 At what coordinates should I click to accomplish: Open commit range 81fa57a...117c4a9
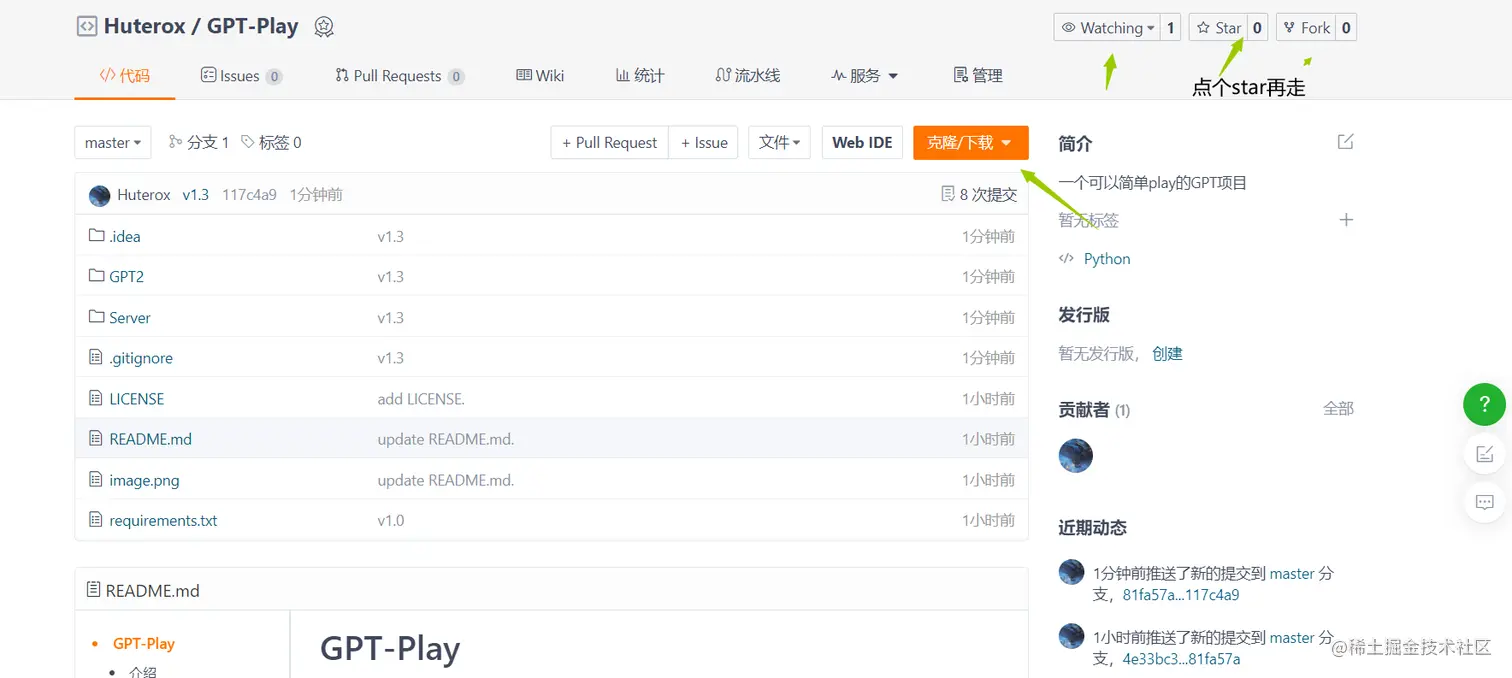coord(1181,595)
